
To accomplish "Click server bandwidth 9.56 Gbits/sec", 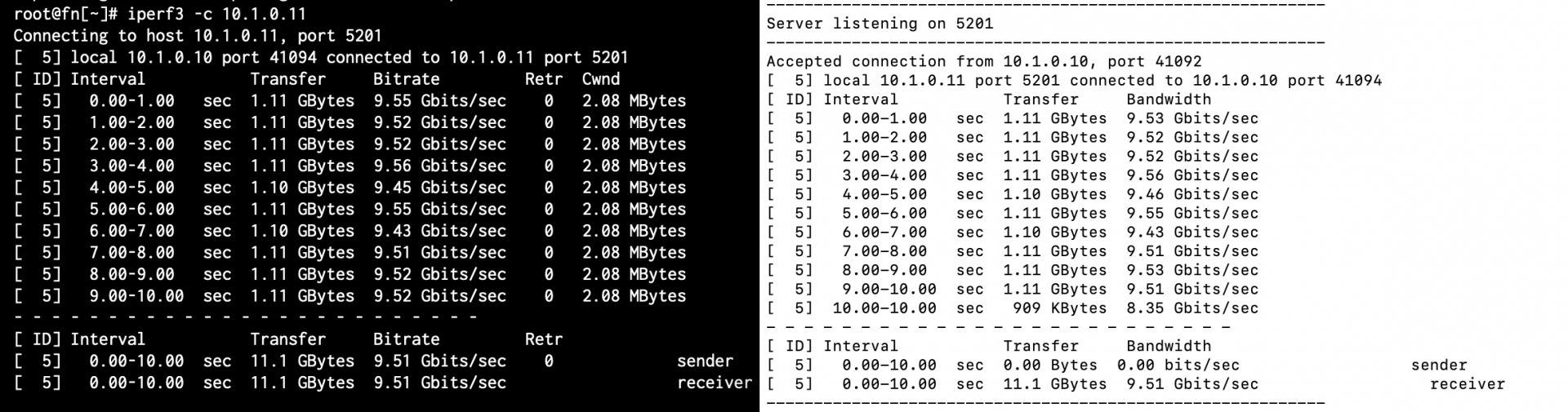I will (1192, 175).
